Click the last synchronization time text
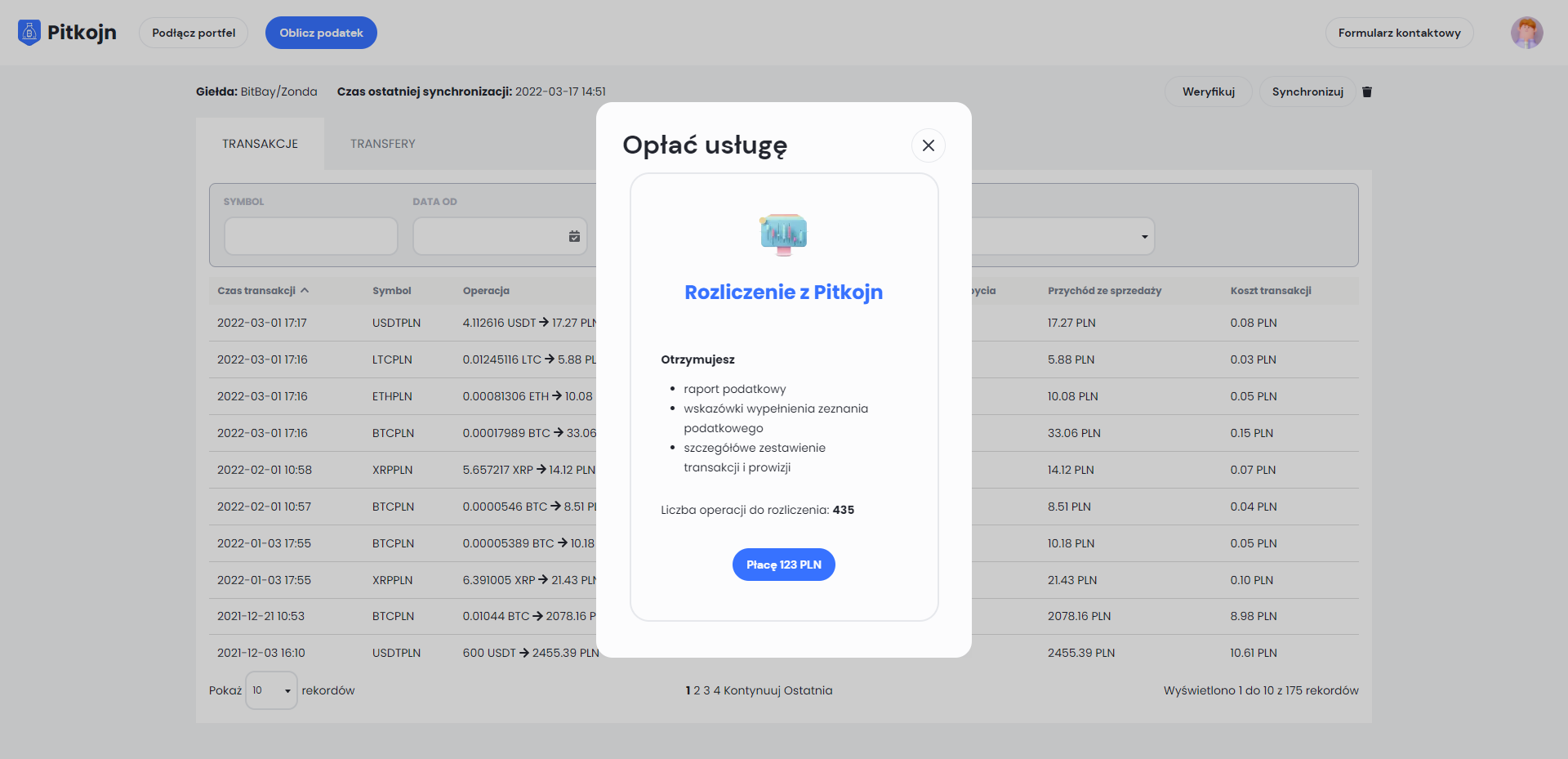The width and height of the screenshot is (1568, 759). click(x=471, y=92)
